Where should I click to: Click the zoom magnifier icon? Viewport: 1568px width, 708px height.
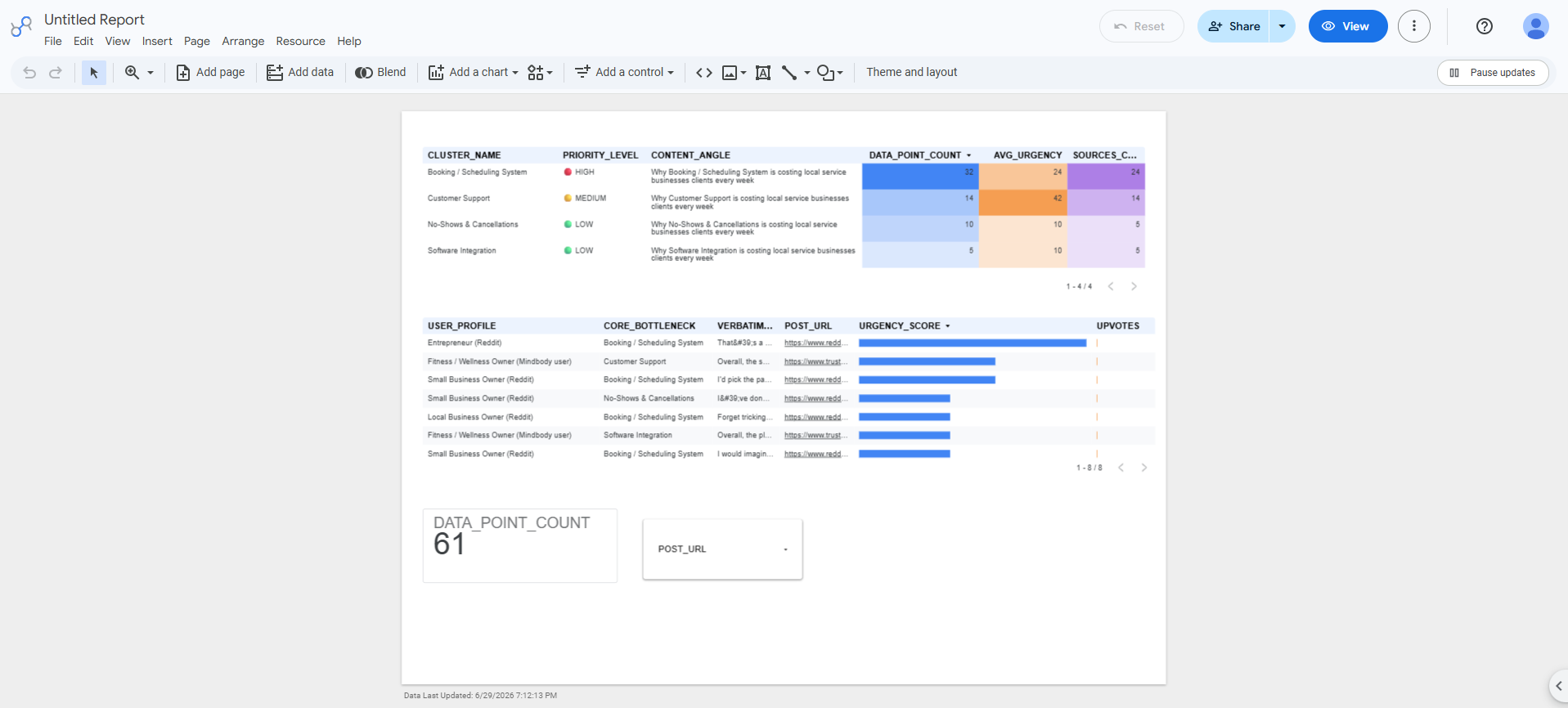(132, 73)
